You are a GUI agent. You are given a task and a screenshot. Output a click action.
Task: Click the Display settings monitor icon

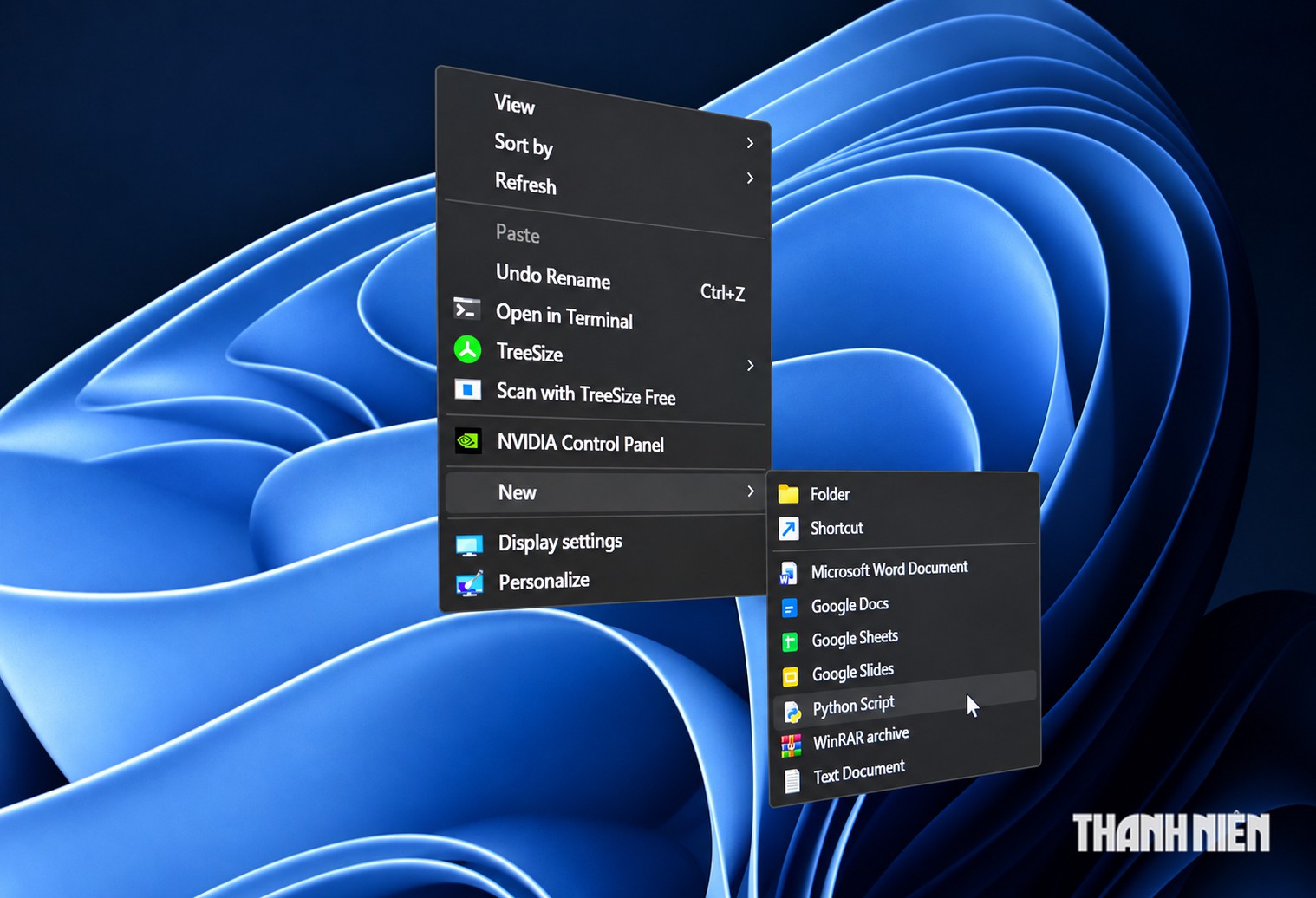[x=469, y=545]
